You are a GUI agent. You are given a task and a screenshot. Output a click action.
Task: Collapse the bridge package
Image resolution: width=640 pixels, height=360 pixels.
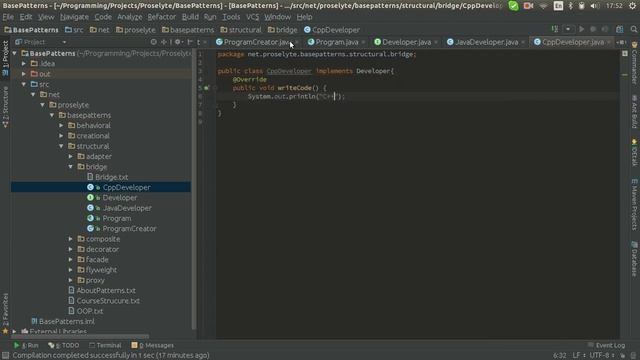[71, 167]
